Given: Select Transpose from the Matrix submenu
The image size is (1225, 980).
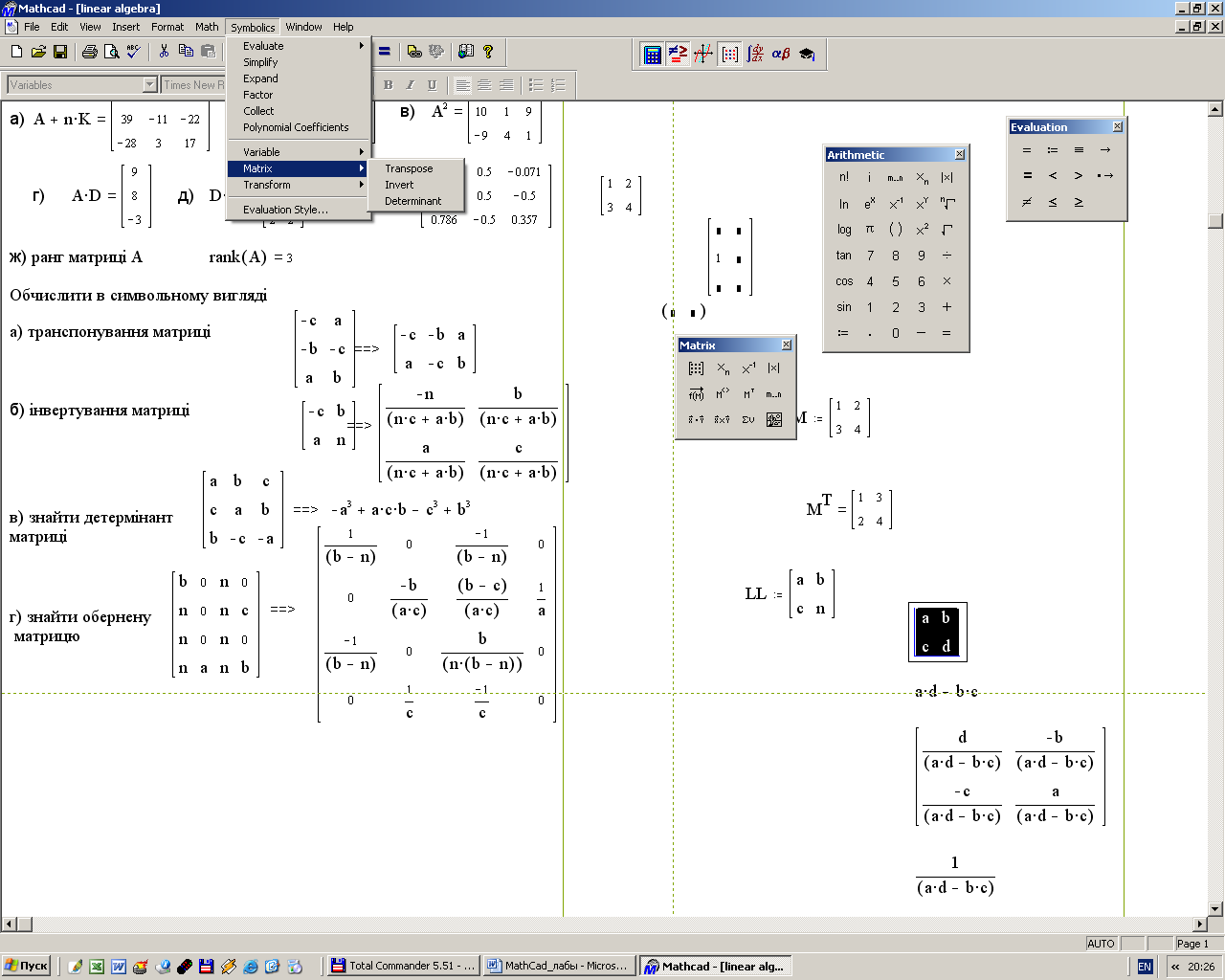Looking at the screenshot, I should [x=409, y=168].
